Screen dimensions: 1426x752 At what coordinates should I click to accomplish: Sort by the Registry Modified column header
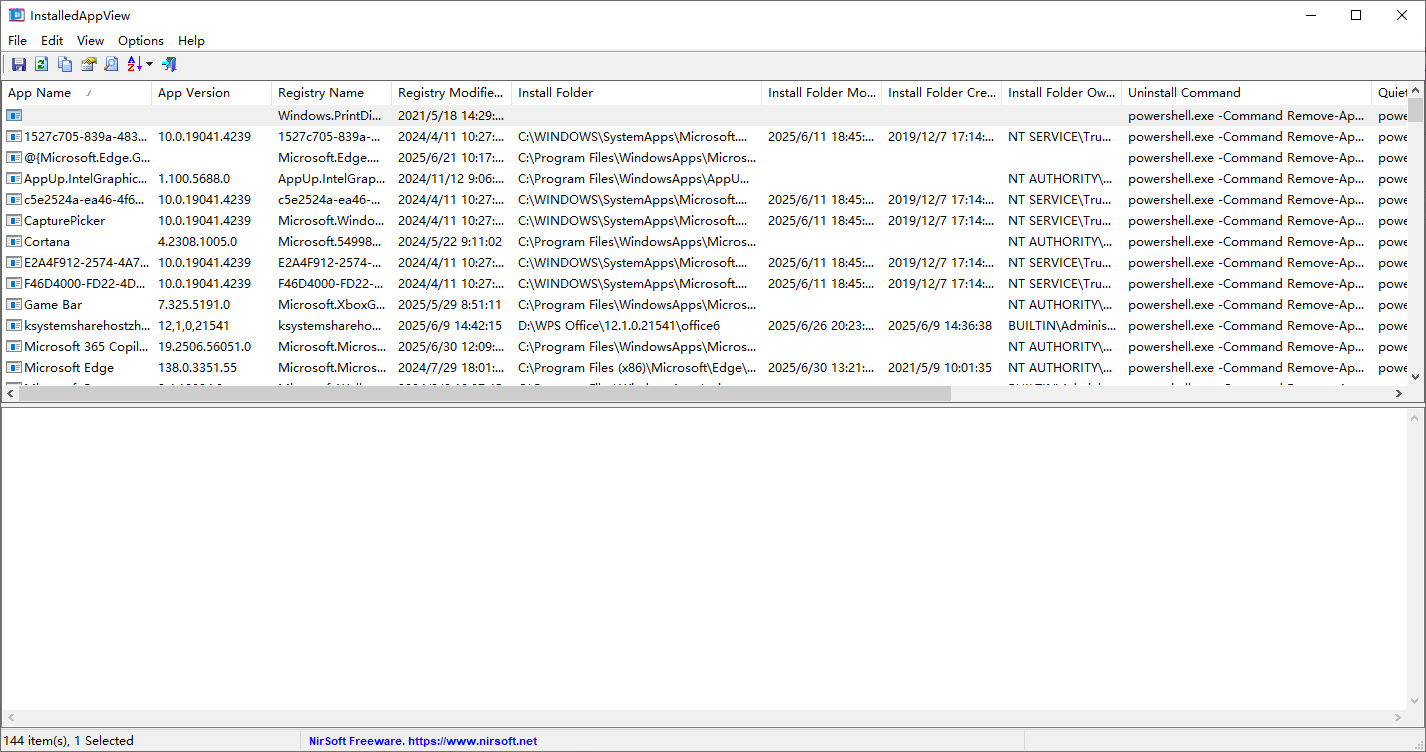451,93
